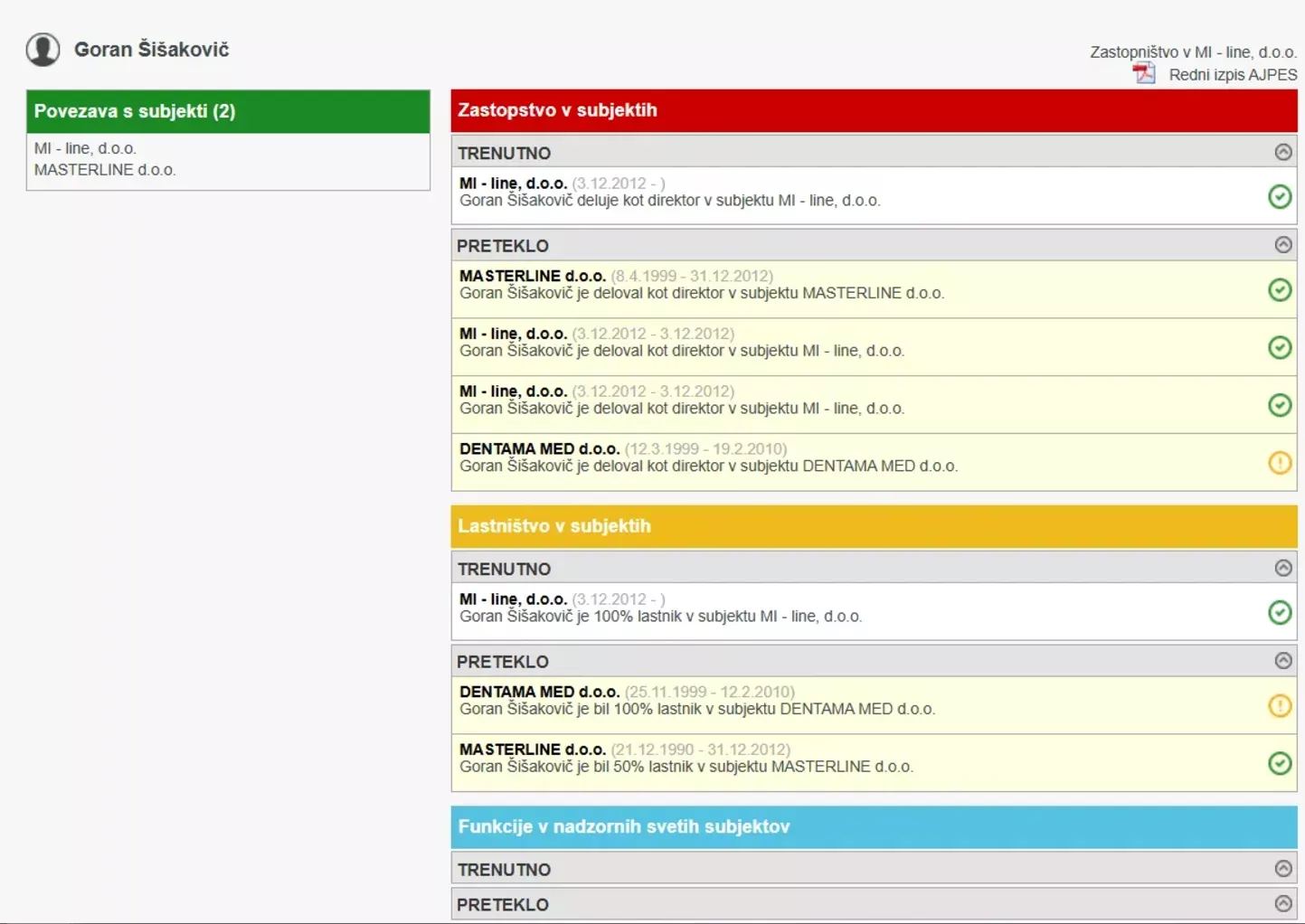Image resolution: width=1305 pixels, height=924 pixels.
Task: Click green check icon on 100% lastnik MI - line row
Action: coord(1279,612)
